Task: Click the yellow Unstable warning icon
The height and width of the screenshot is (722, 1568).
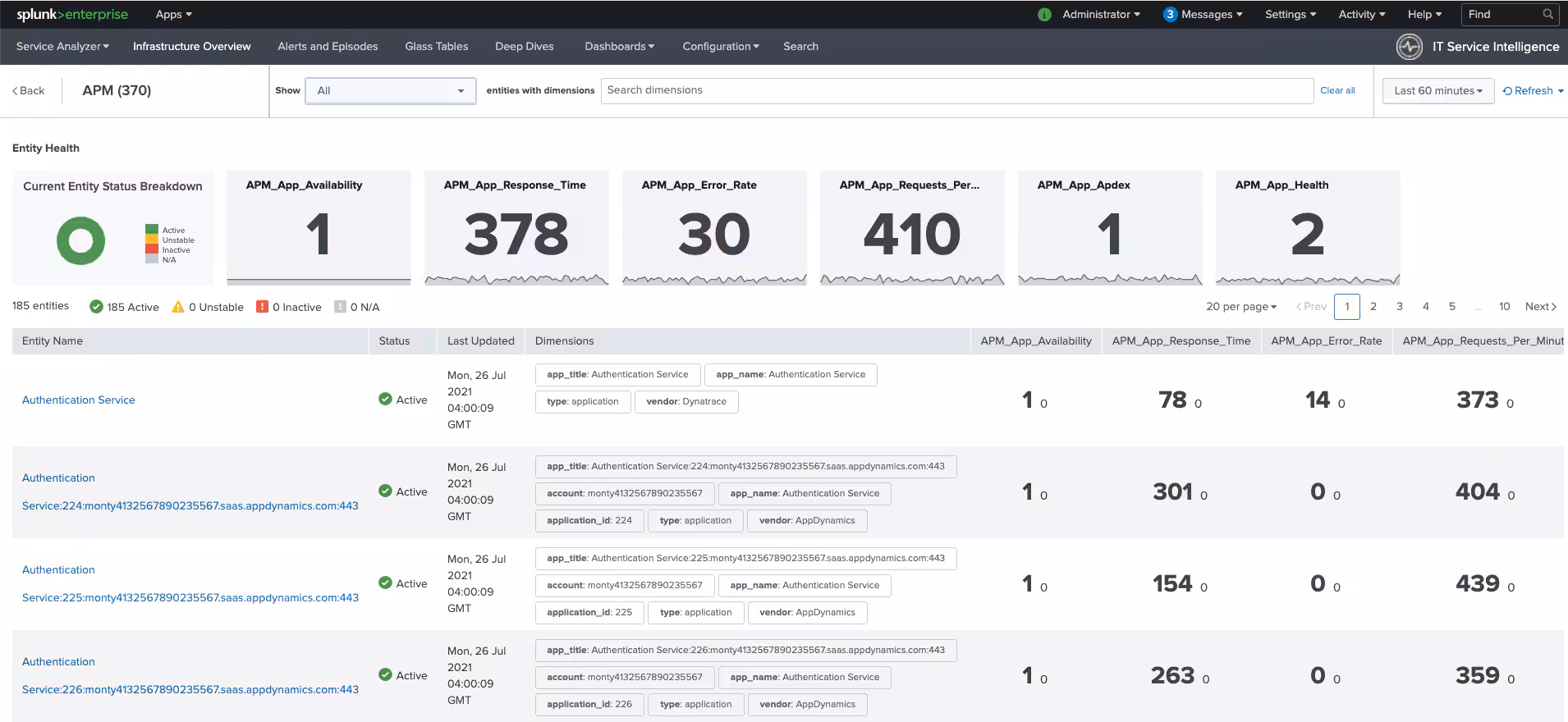Action: [x=178, y=307]
